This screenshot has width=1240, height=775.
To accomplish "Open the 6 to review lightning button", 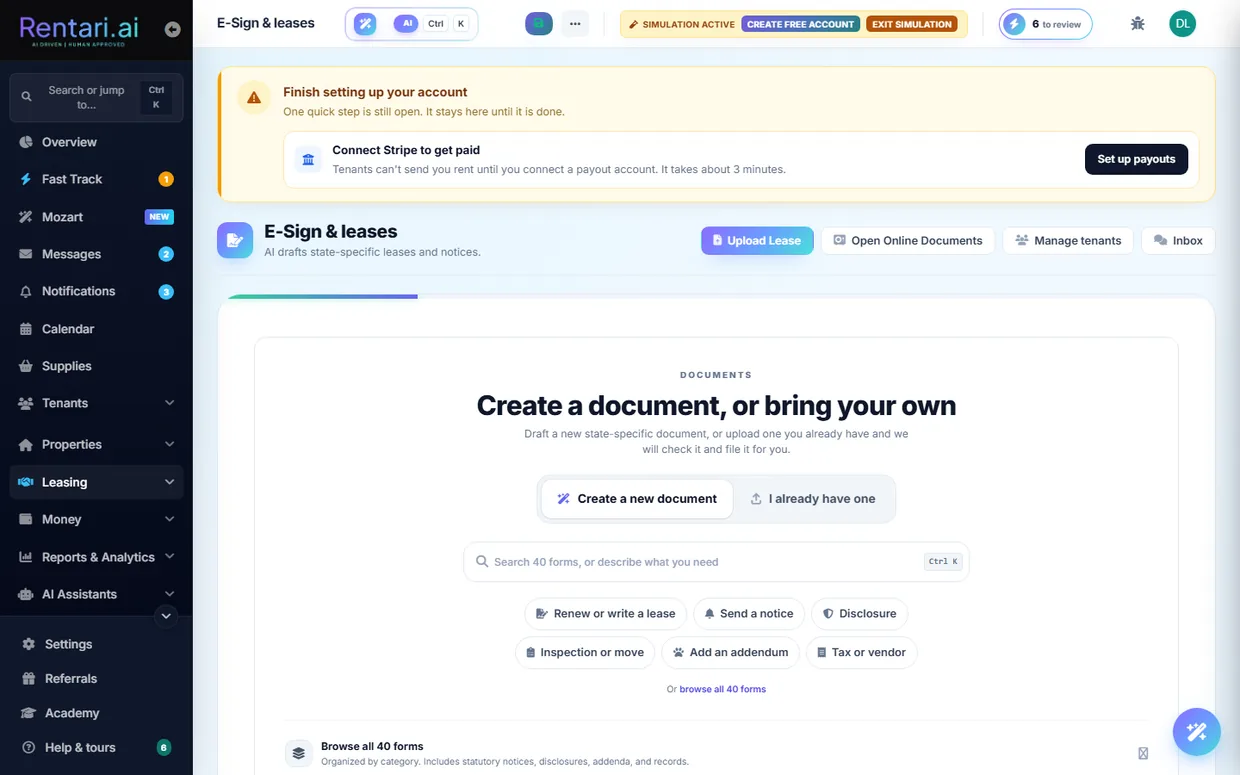I will (1046, 24).
